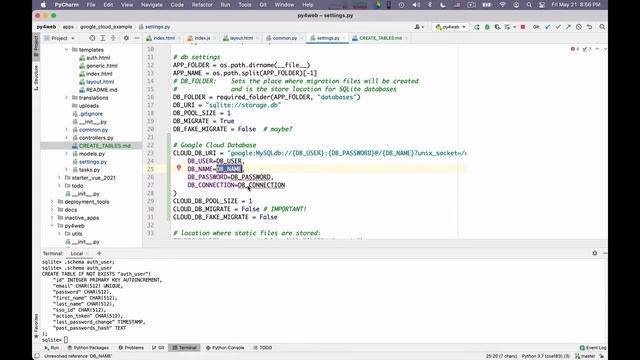
Task: Select the Local terminal tab
Action: coord(76,253)
